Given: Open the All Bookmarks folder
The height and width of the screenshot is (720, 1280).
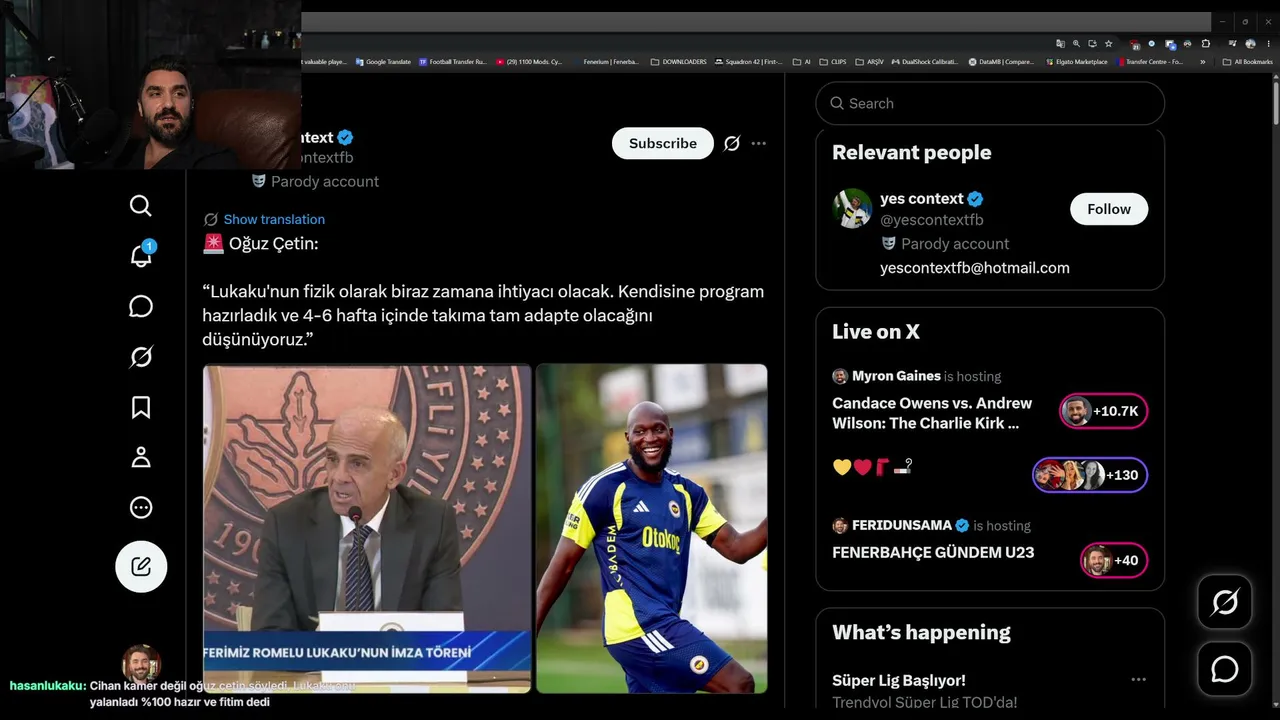Looking at the screenshot, I should tap(1248, 62).
